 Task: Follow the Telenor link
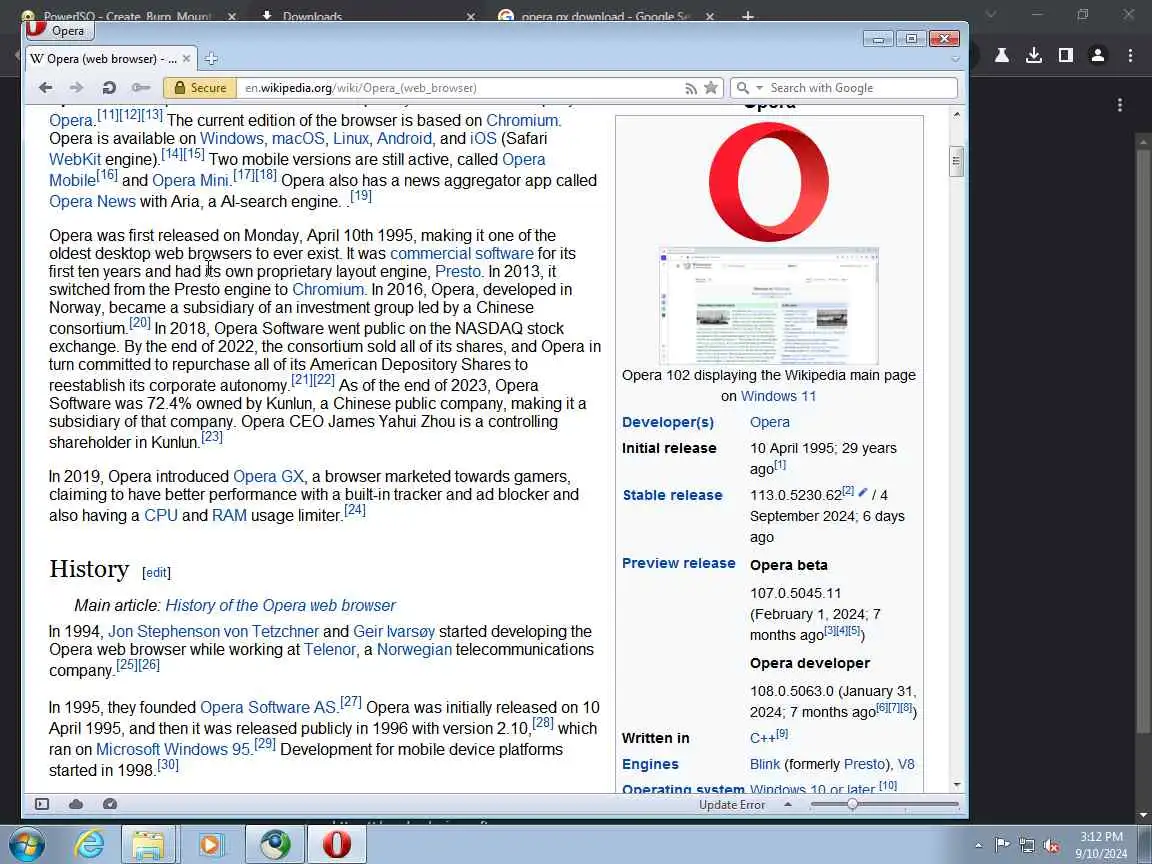click(x=330, y=649)
